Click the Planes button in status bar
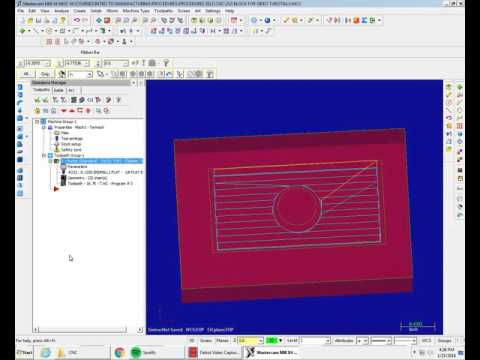The height and width of the screenshot is (360, 480). coord(222,340)
